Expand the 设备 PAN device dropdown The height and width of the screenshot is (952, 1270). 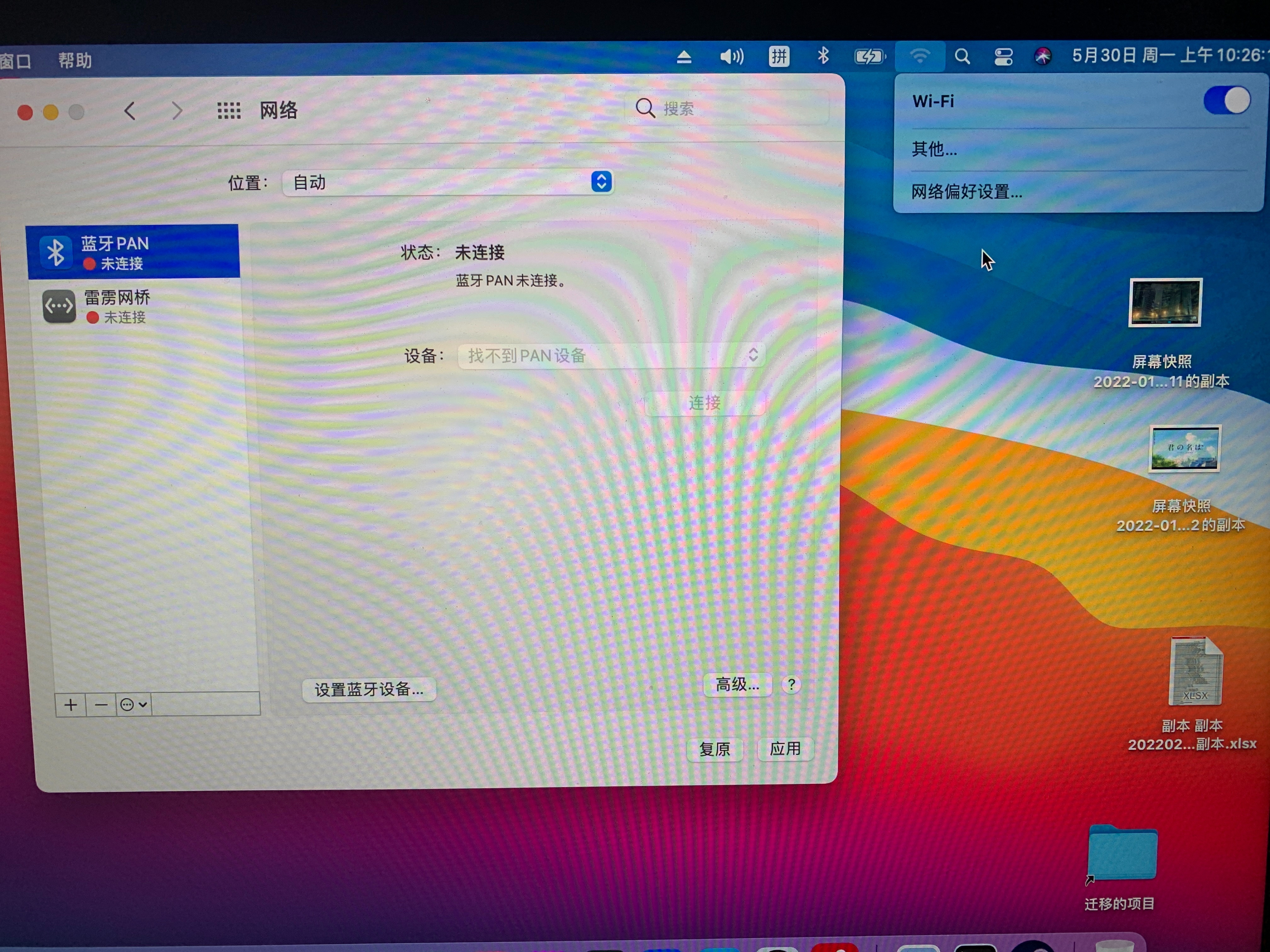(611, 356)
